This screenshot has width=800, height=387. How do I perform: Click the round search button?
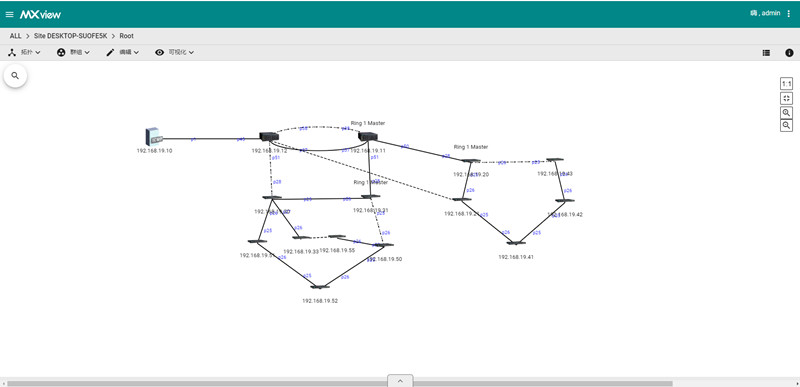(x=15, y=75)
